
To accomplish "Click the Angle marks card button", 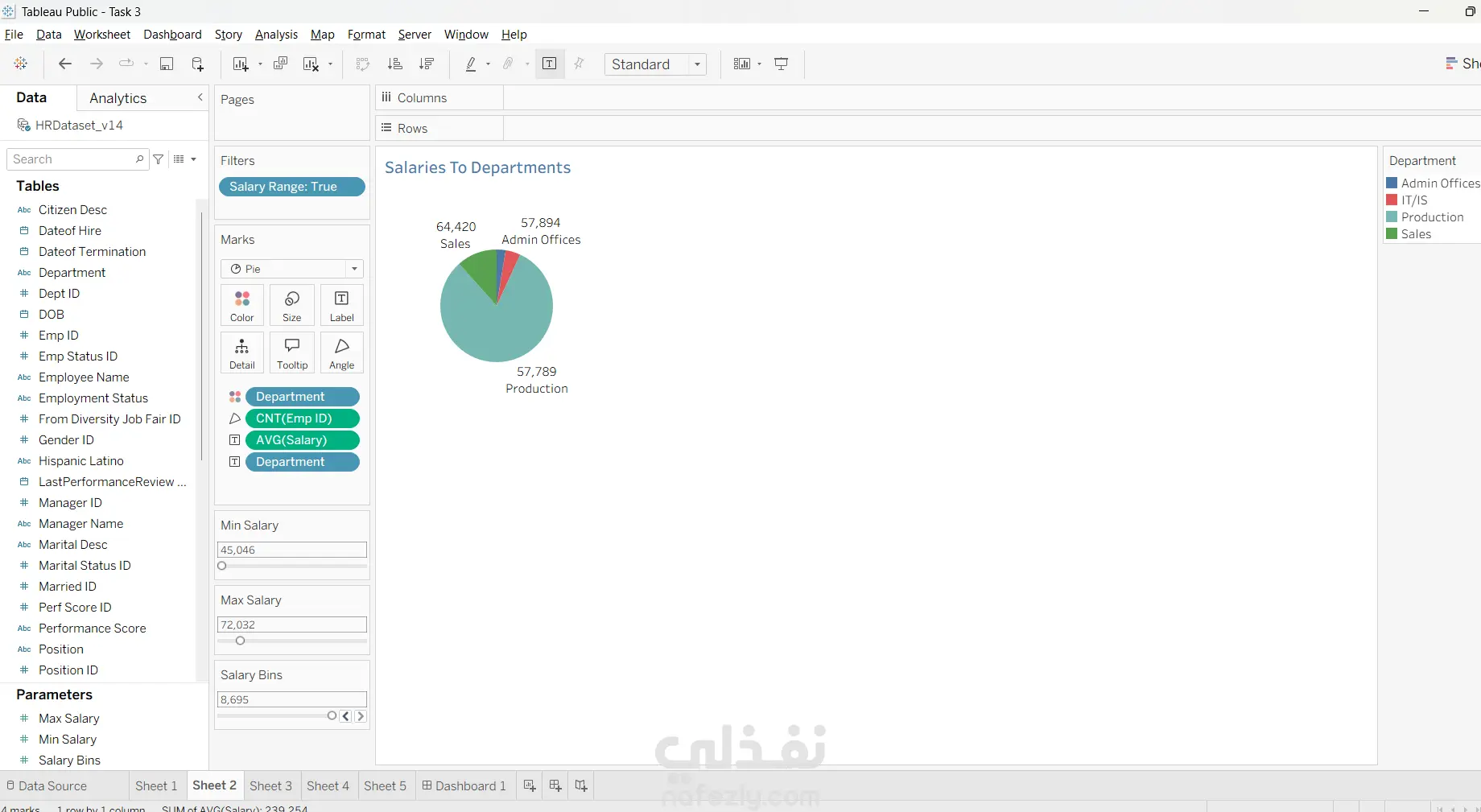I will pyautogui.click(x=342, y=352).
